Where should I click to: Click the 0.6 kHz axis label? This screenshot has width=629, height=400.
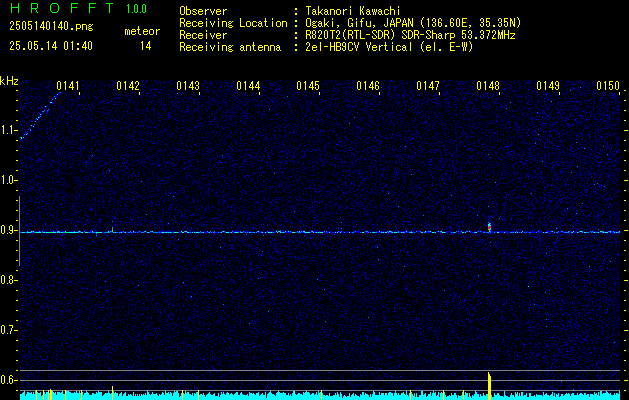click(8, 380)
